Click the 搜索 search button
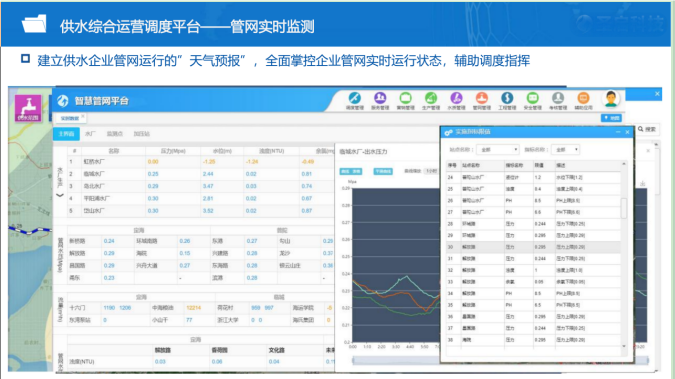This screenshot has height=379, width=675. [x=647, y=129]
